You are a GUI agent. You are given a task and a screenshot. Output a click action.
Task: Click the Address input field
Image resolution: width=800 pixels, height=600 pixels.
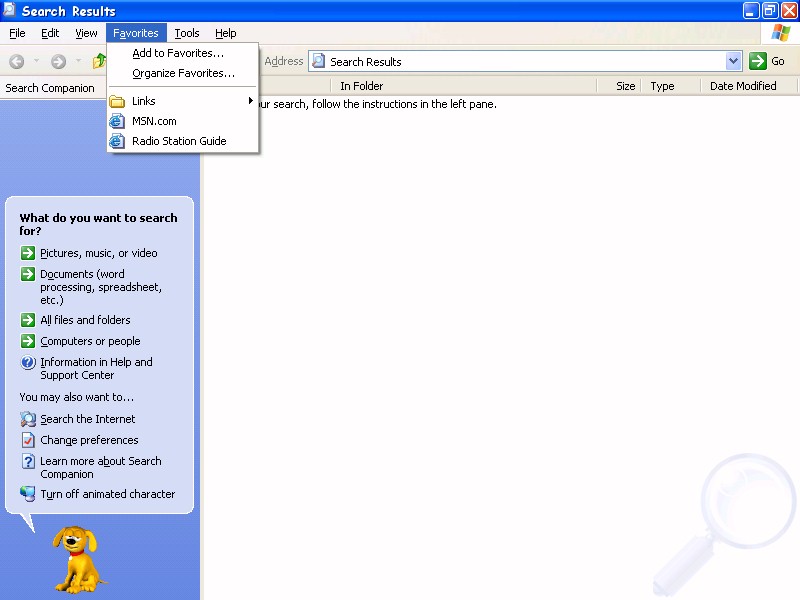tap(524, 61)
